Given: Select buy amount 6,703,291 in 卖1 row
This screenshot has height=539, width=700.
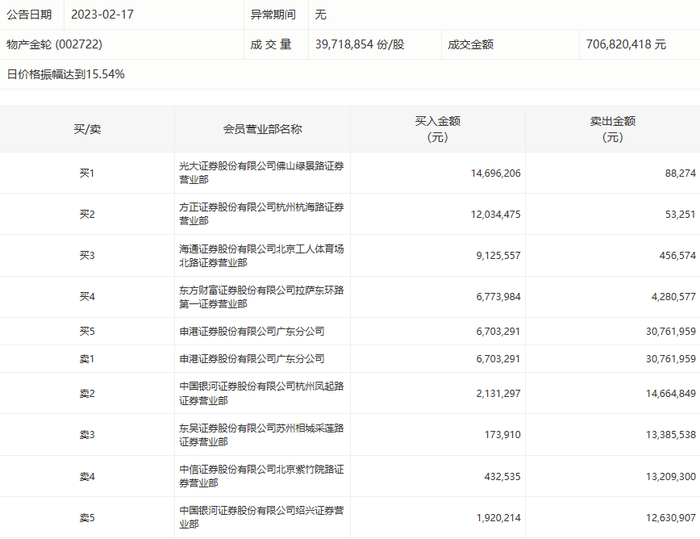Looking at the screenshot, I should pyautogui.click(x=498, y=359).
